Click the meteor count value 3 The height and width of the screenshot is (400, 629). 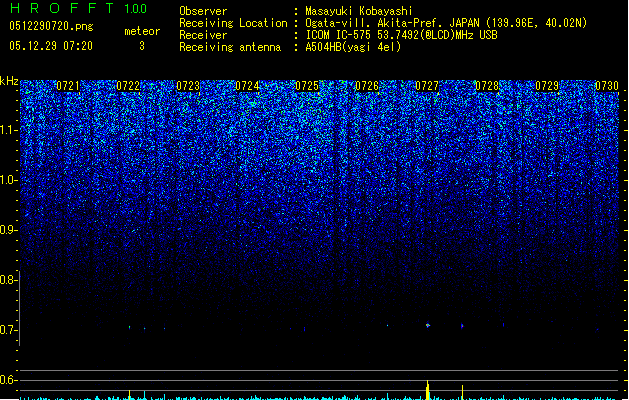[142, 46]
